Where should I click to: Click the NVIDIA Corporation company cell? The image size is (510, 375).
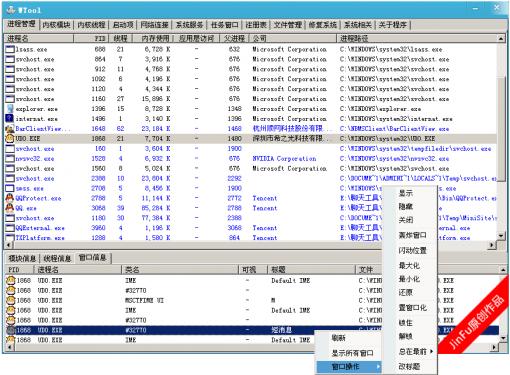pyautogui.click(x=284, y=159)
